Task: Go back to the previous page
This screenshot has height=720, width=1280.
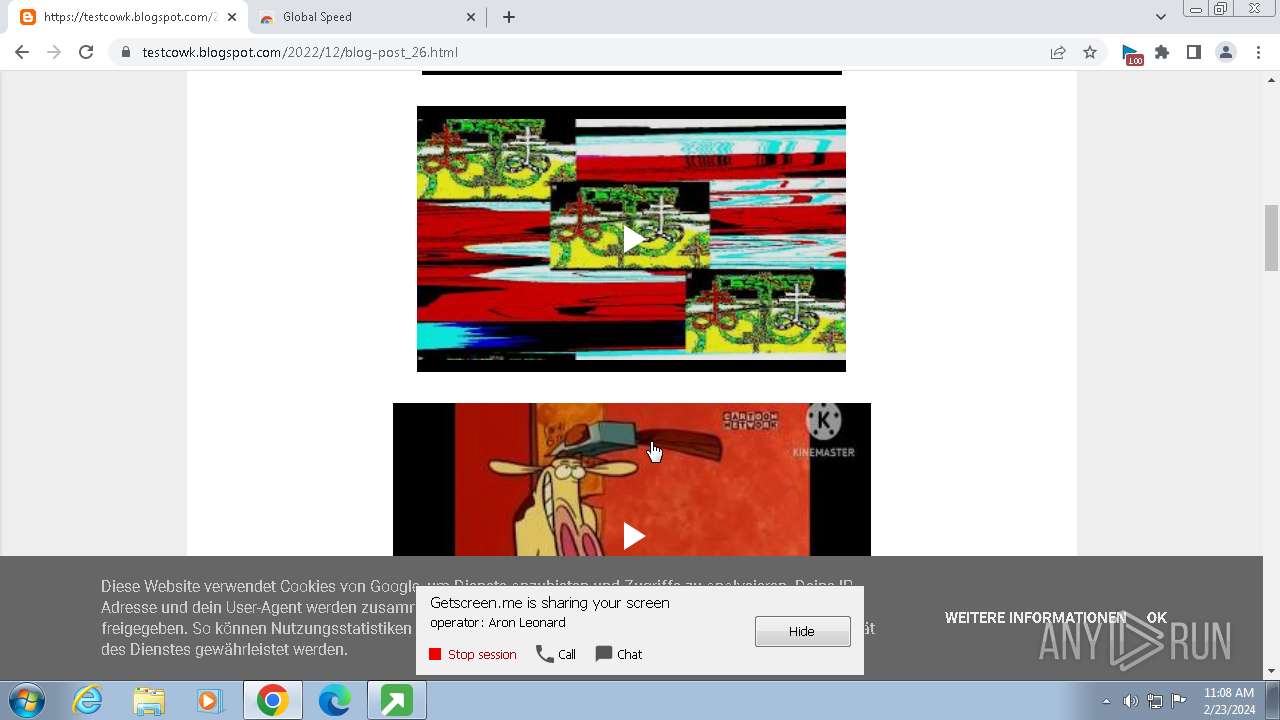Action: tap(22, 52)
